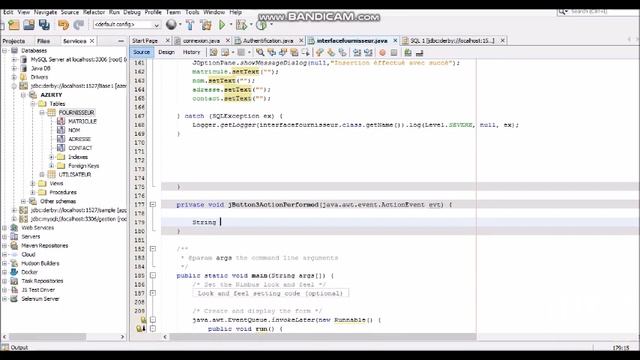This screenshot has width=640, height=360.
Task: Expand the Look and feel code fold
Action: click(x=153, y=293)
